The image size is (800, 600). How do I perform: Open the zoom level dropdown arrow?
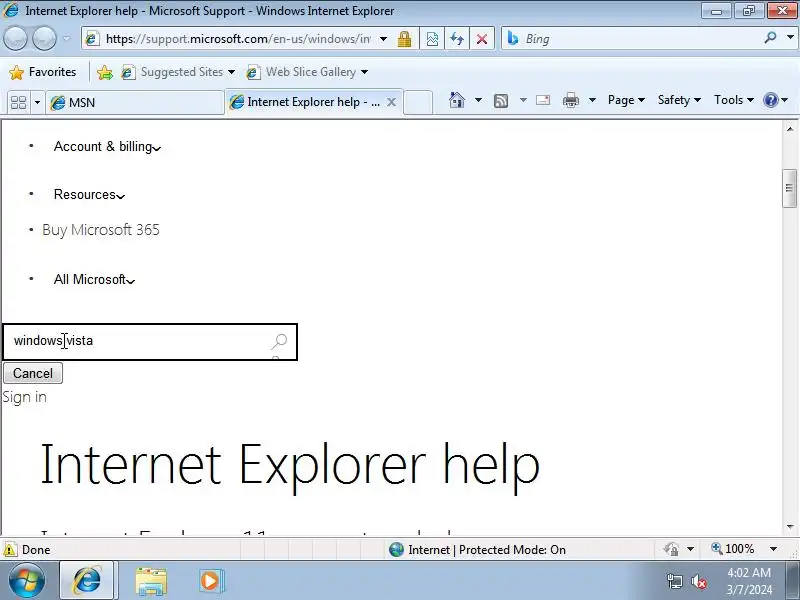point(773,549)
